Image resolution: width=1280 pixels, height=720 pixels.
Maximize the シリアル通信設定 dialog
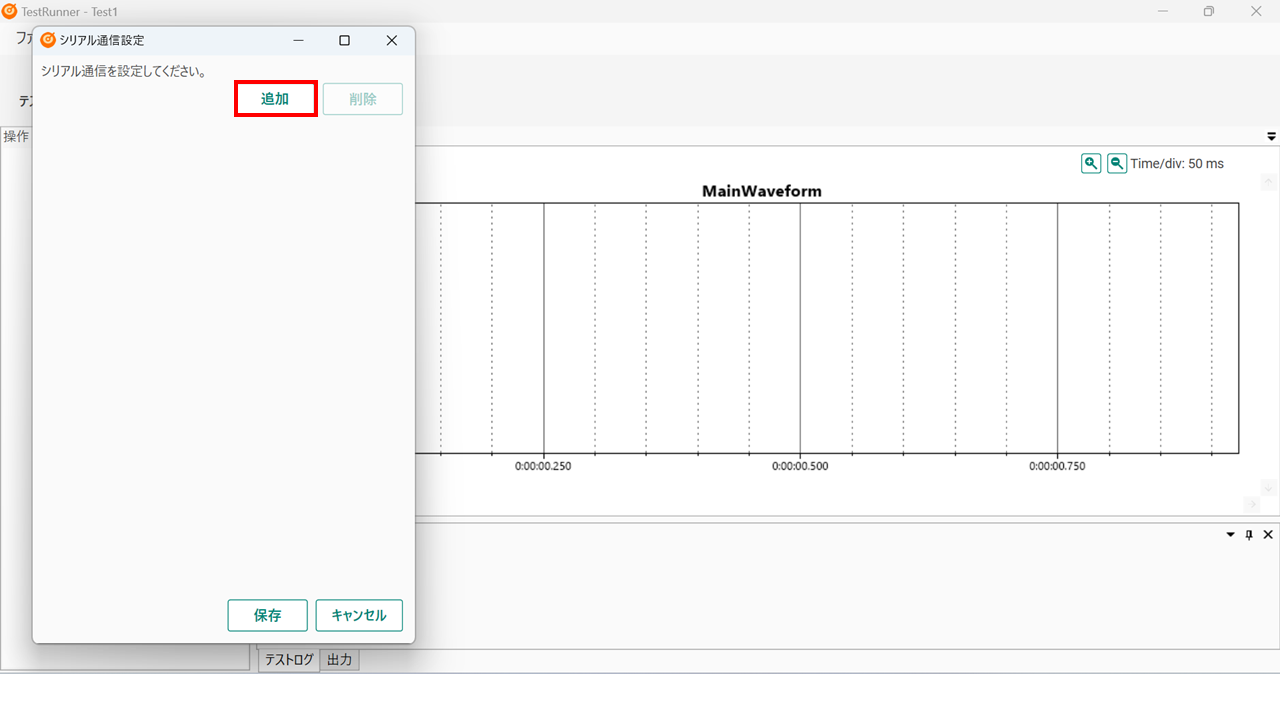click(344, 40)
